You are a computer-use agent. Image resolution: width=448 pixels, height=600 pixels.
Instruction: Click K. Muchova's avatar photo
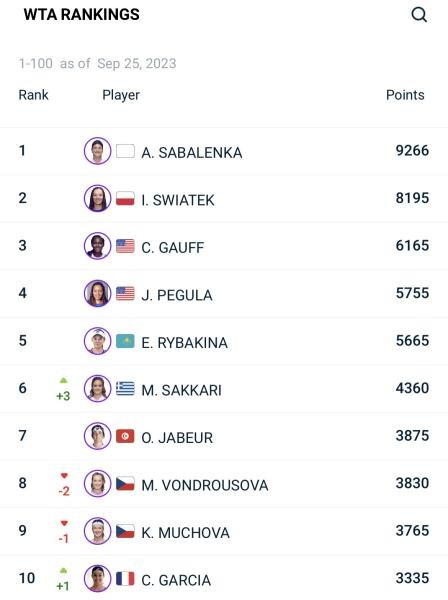click(98, 531)
